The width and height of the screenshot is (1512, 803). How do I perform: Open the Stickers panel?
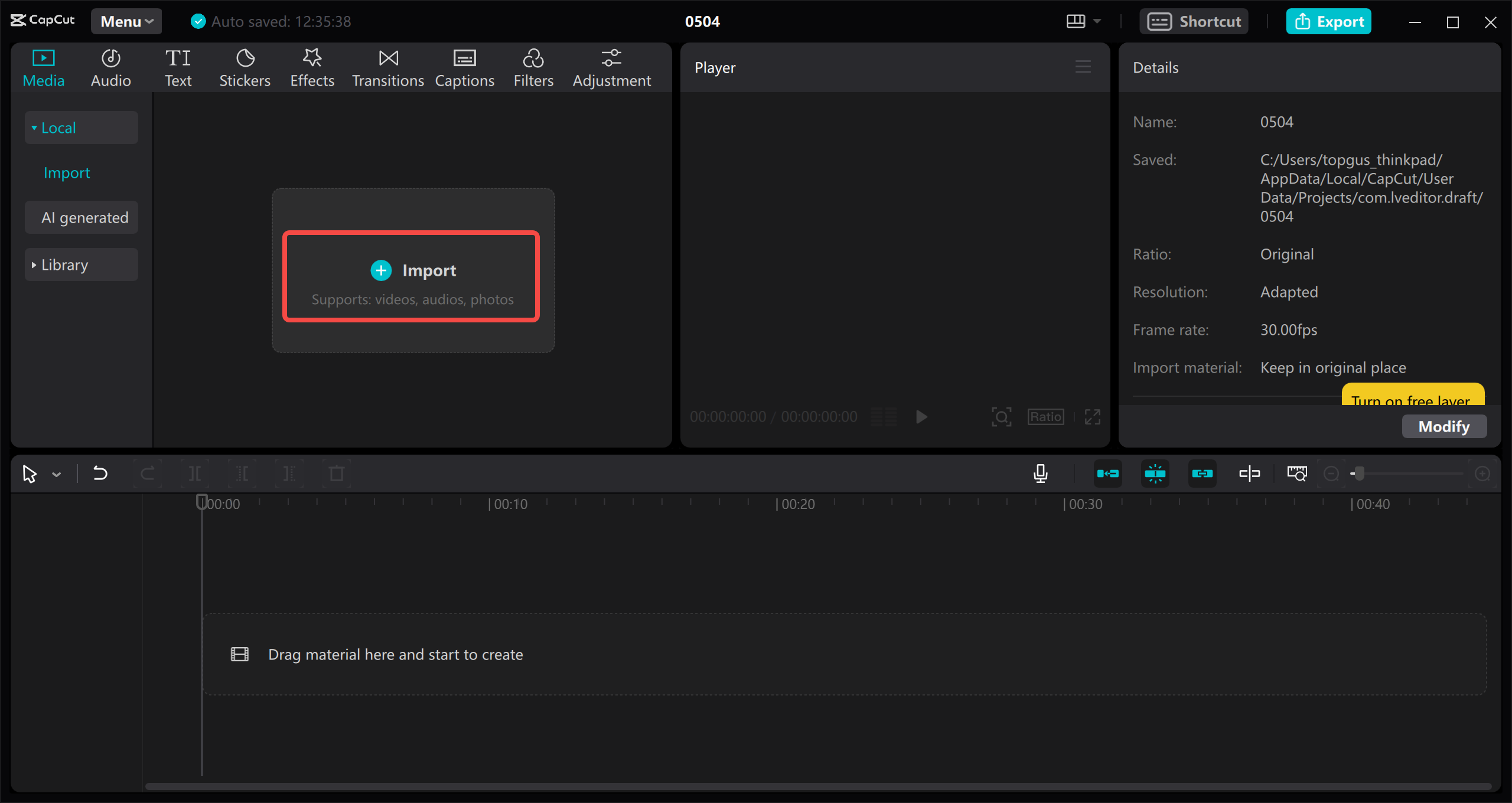pos(245,66)
